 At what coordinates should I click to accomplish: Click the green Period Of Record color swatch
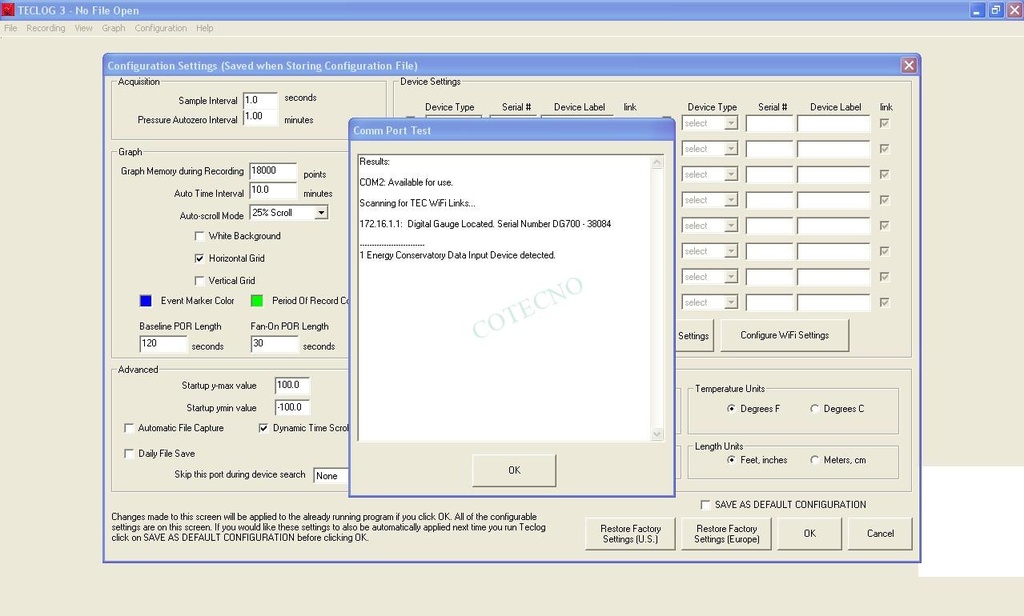[x=257, y=300]
